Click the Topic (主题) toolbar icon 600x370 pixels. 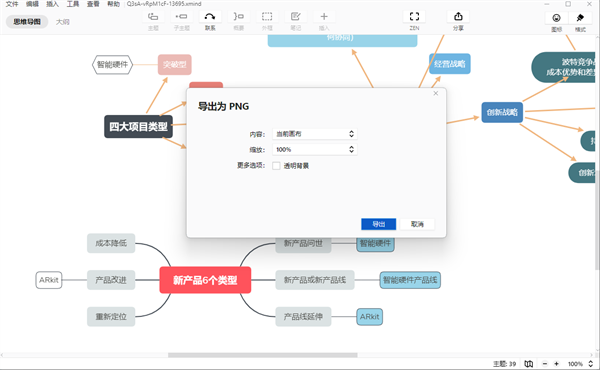tap(153, 16)
